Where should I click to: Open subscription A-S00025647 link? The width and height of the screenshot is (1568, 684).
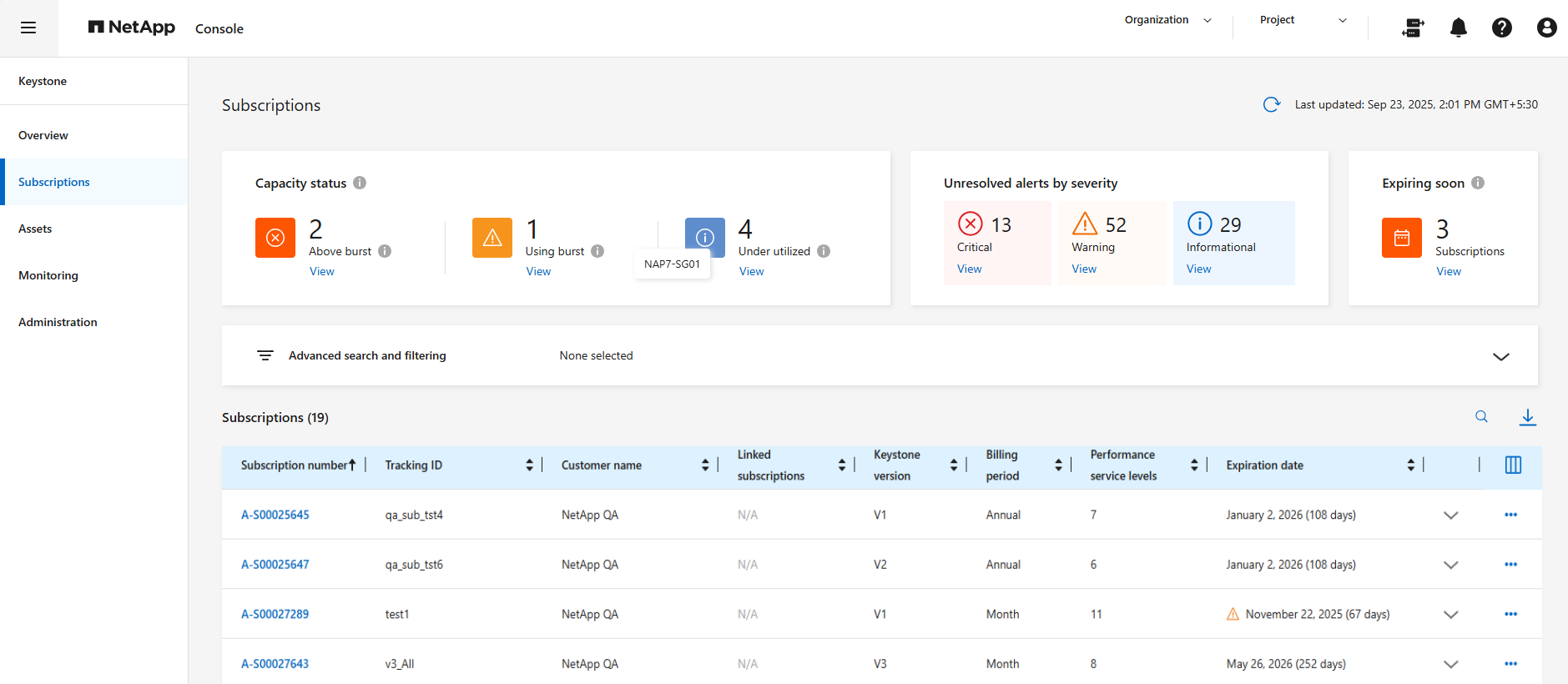click(275, 565)
